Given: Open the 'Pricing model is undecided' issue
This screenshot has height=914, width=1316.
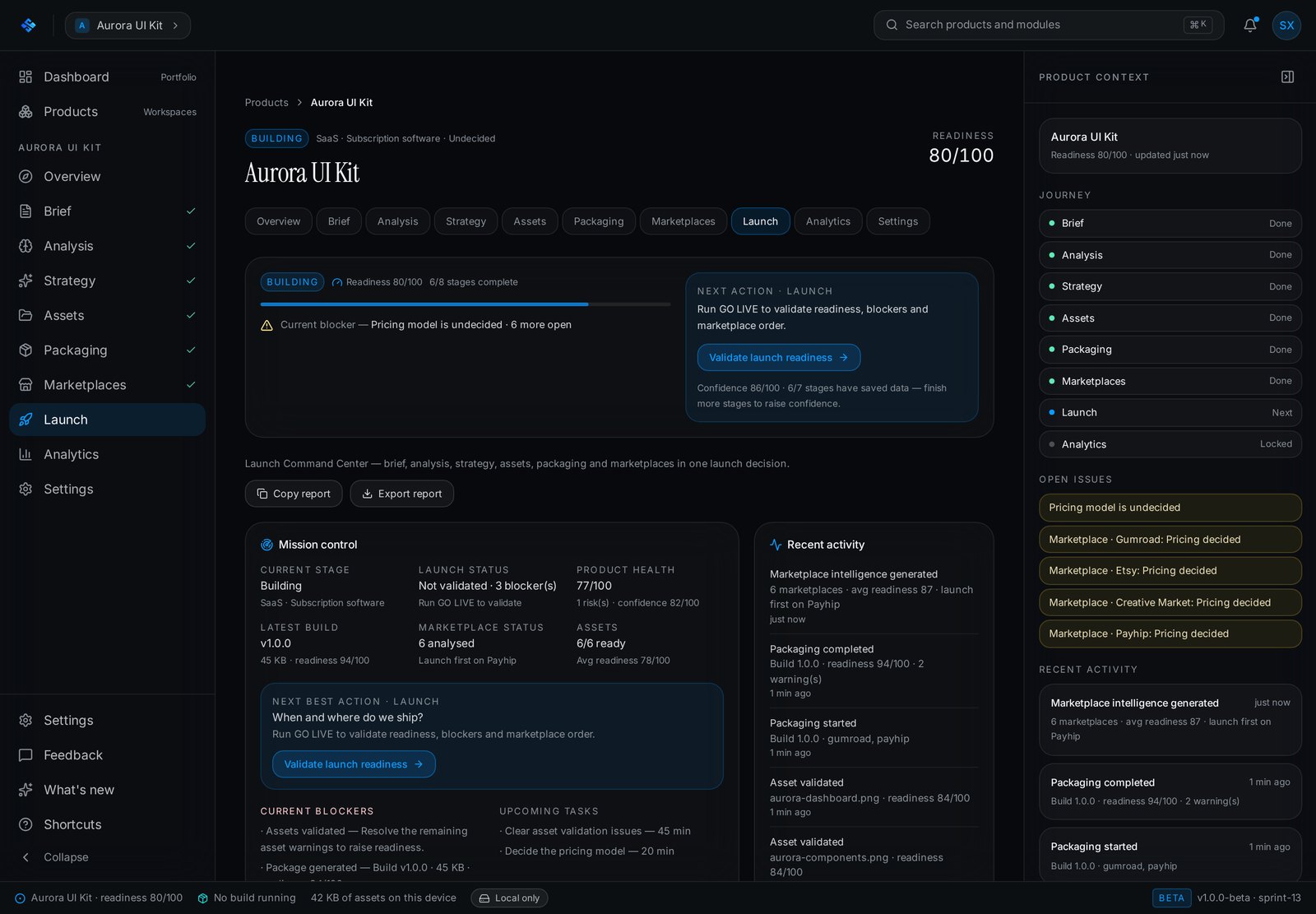Looking at the screenshot, I should pyautogui.click(x=1170, y=508).
